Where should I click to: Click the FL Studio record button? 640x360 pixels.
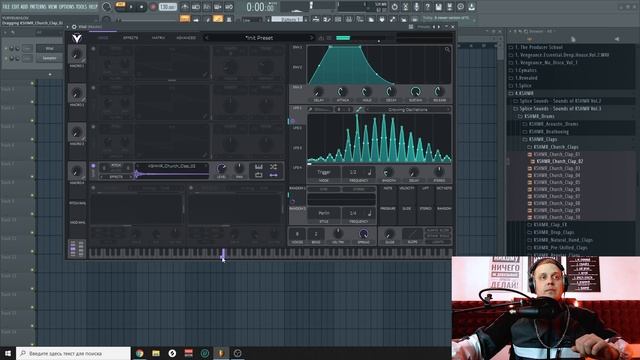coord(153,7)
